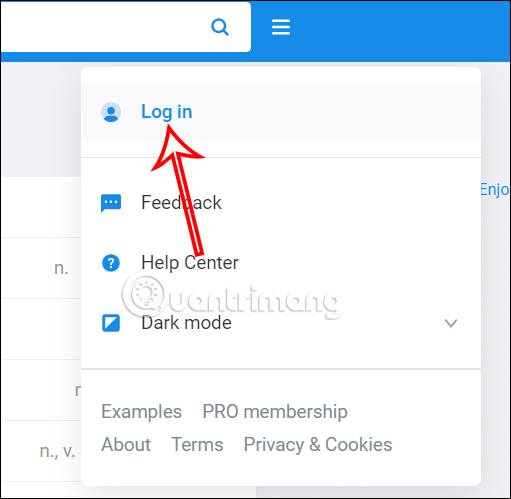The image size is (511, 499).
Task: Open the Examples link
Action: [x=141, y=412]
